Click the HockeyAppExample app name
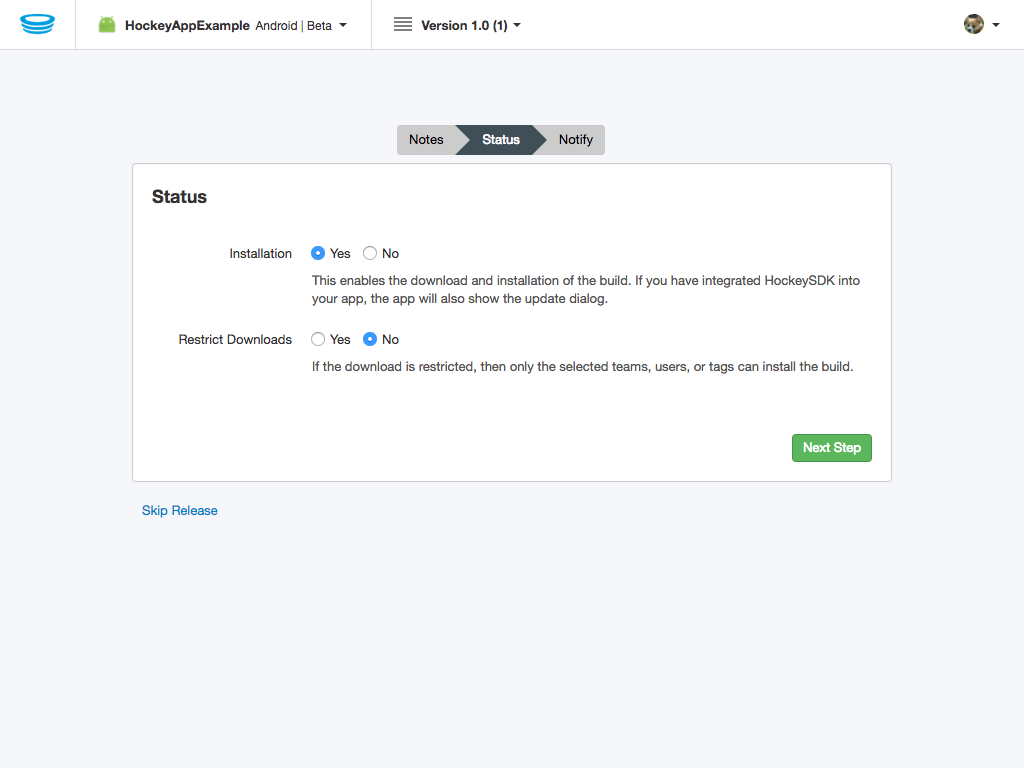This screenshot has width=1024, height=768. pos(187,25)
